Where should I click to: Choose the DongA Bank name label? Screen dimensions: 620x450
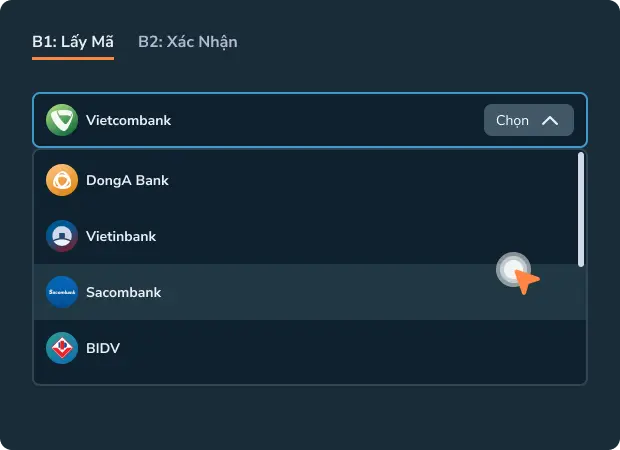point(127,180)
